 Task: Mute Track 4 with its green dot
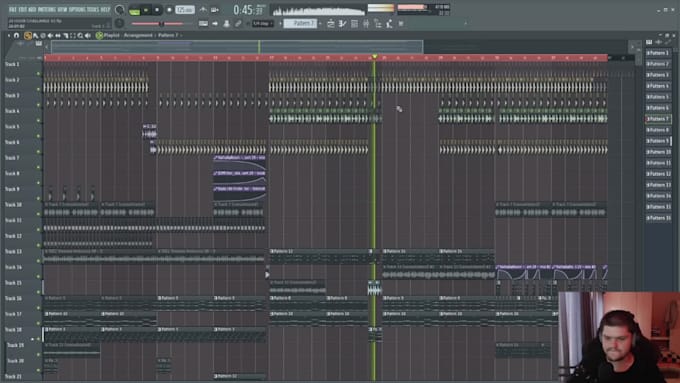39,121
